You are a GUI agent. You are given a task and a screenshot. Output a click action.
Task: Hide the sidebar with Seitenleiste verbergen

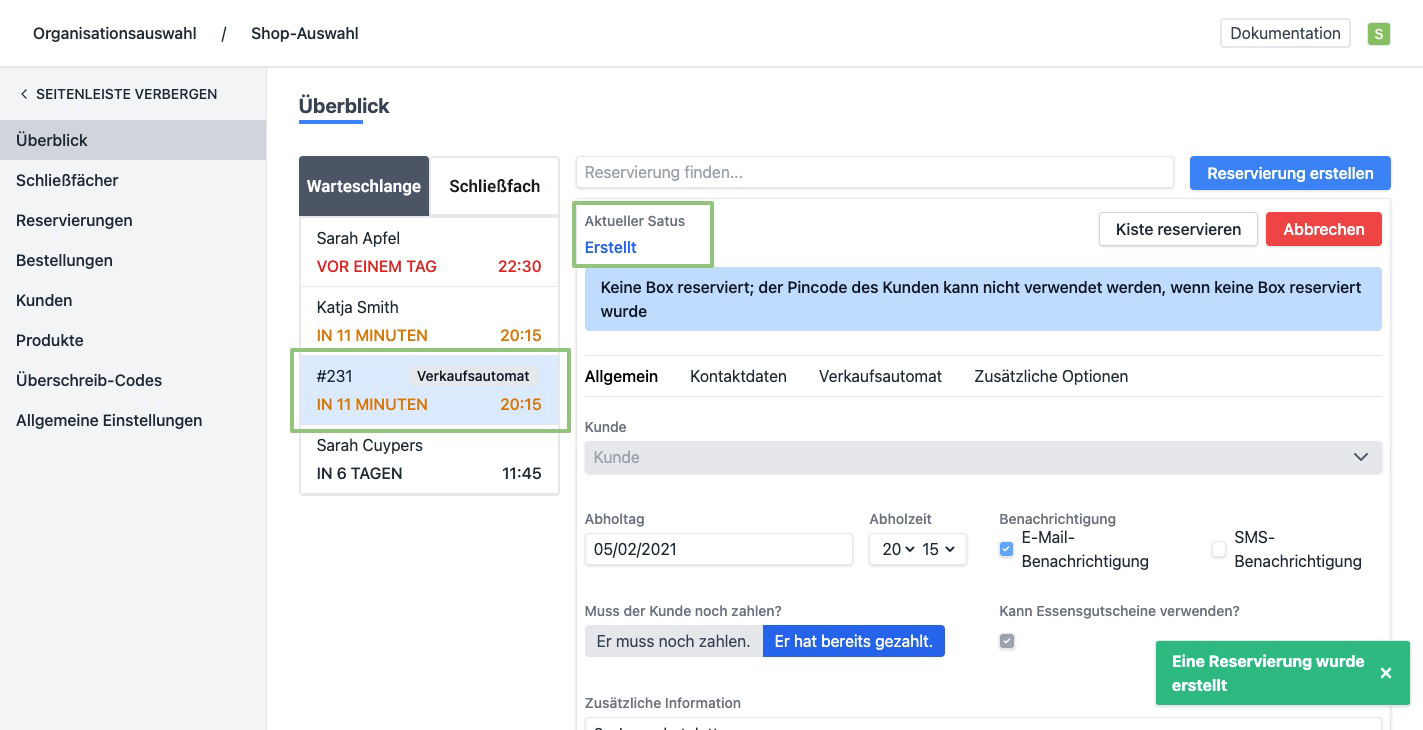[118, 94]
